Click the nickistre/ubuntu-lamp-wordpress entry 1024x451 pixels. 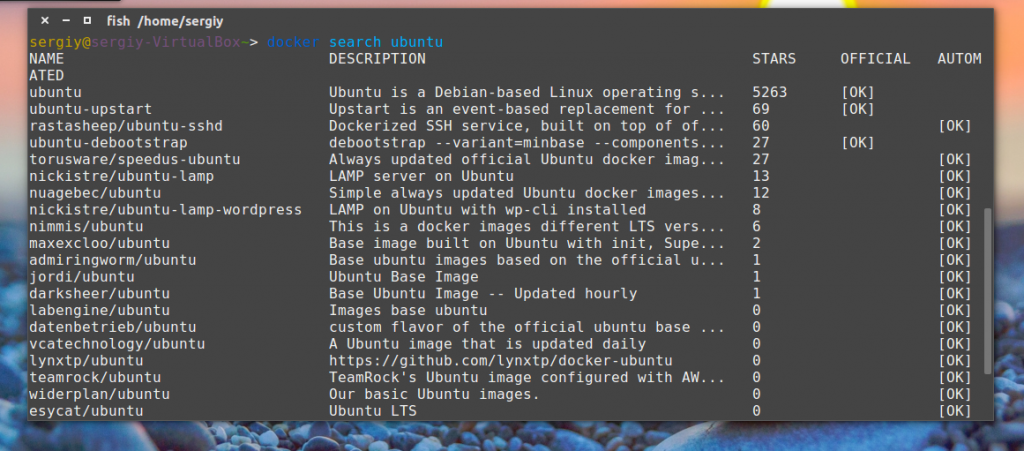(165, 209)
